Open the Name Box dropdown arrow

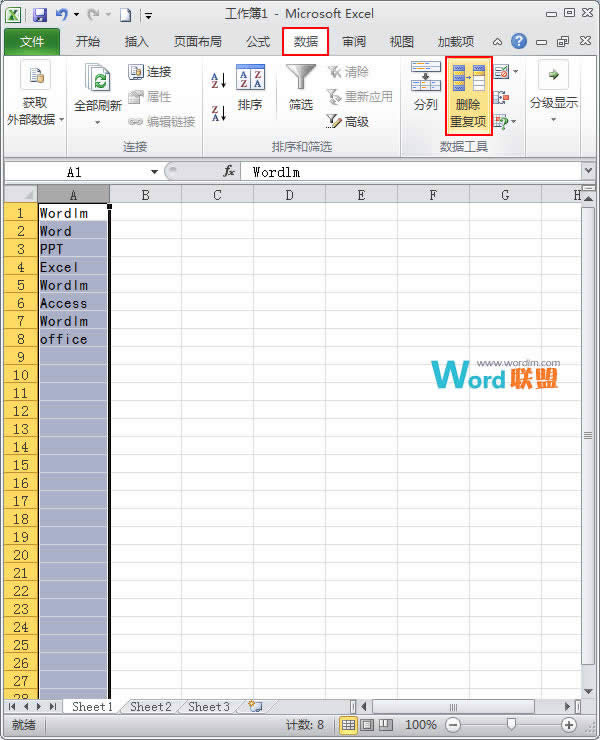(154, 172)
